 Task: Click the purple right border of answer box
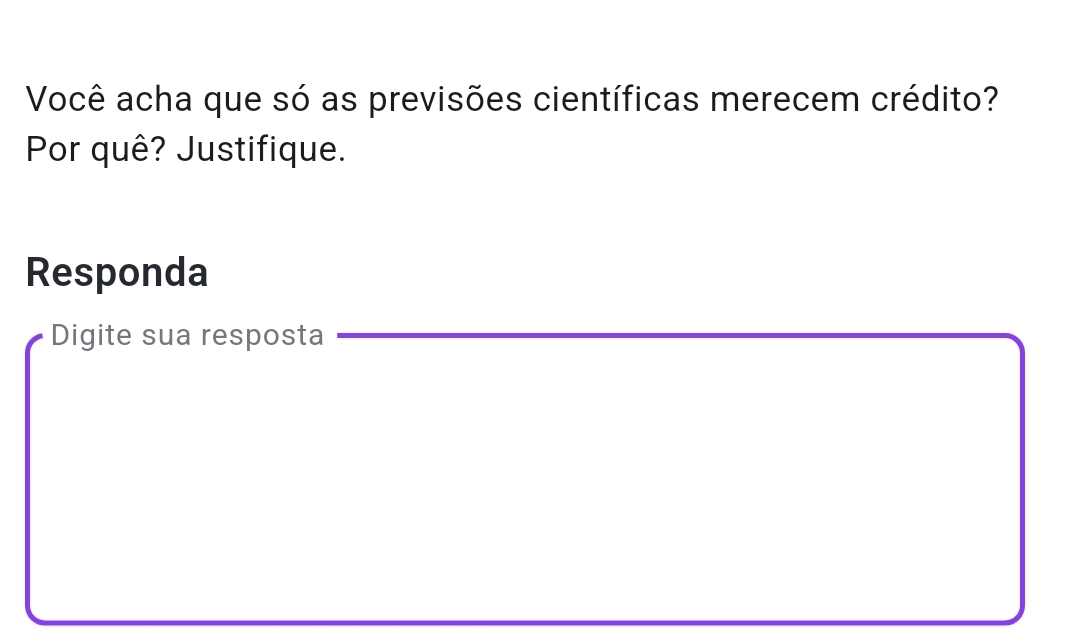pyautogui.click(x=1023, y=480)
